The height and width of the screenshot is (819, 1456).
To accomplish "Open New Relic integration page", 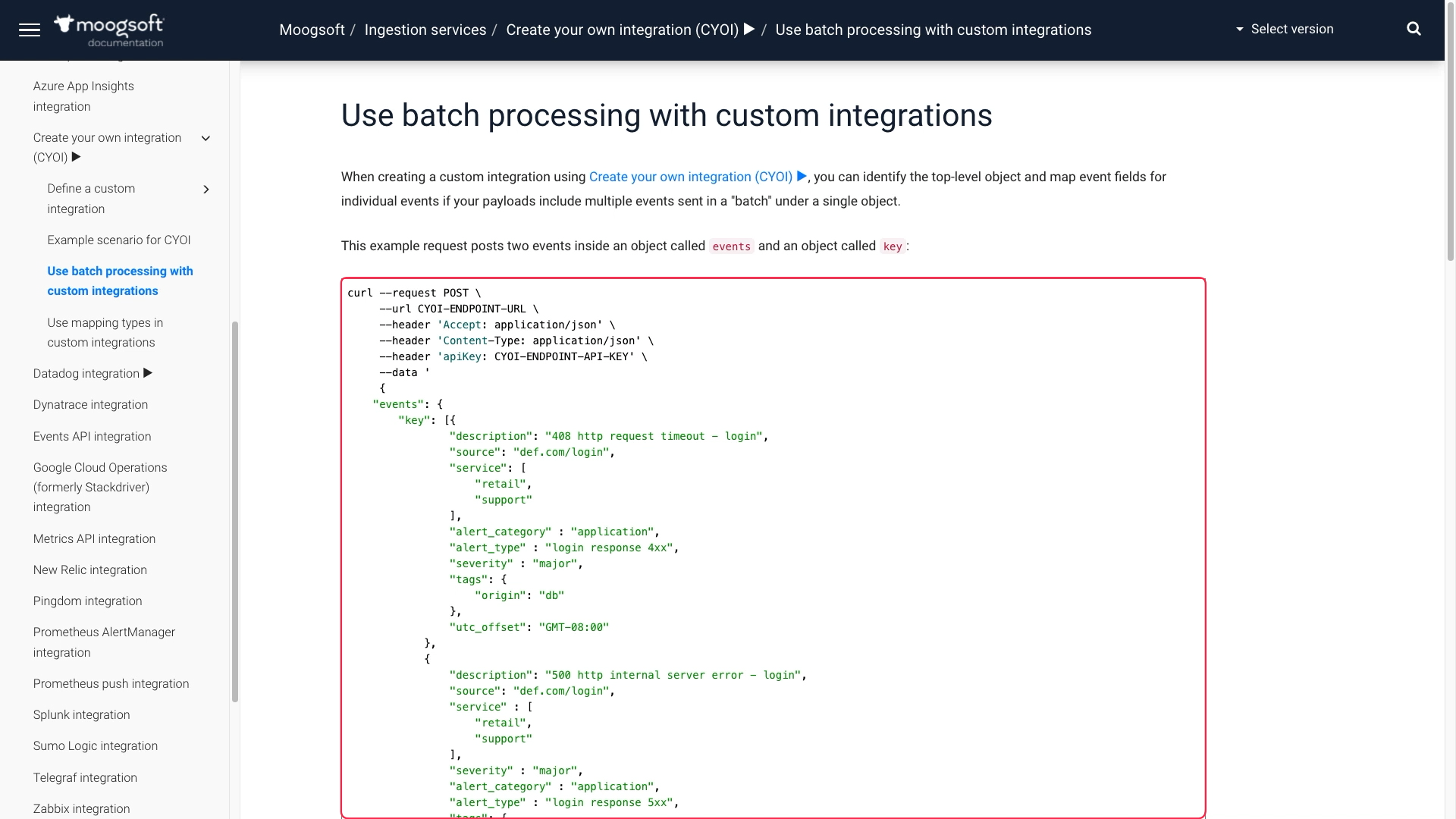I will point(90,570).
